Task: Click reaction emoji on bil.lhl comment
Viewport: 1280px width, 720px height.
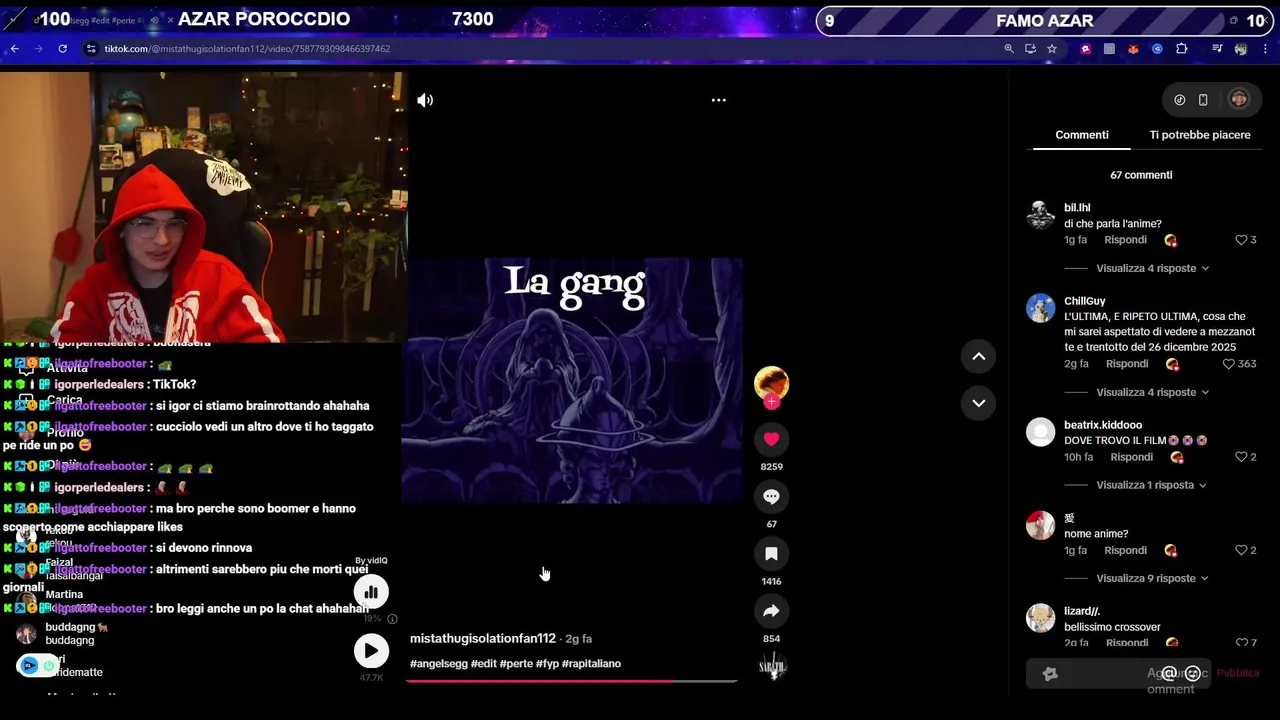Action: click(1171, 240)
